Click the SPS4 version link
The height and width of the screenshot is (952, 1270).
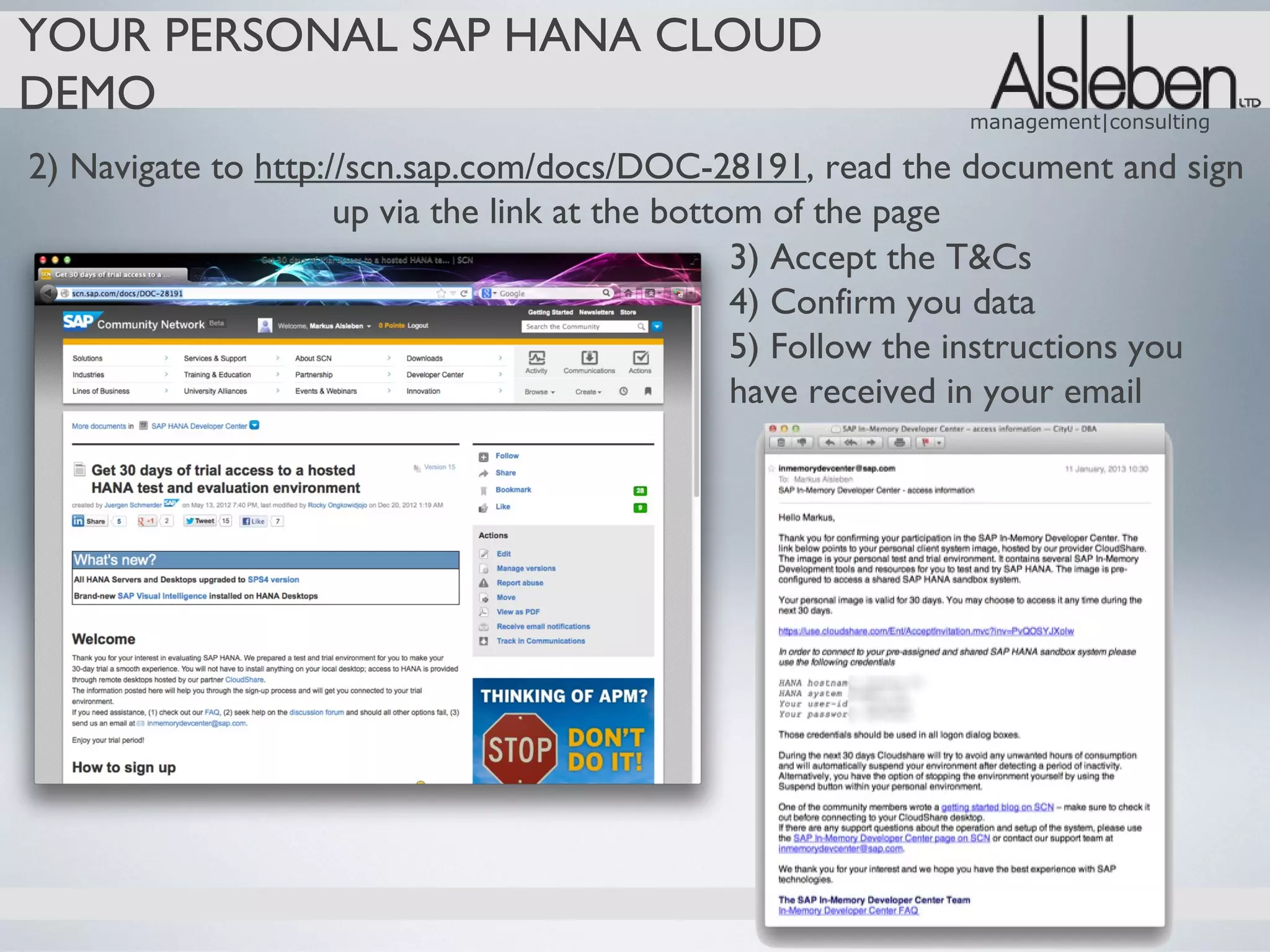[x=273, y=580]
